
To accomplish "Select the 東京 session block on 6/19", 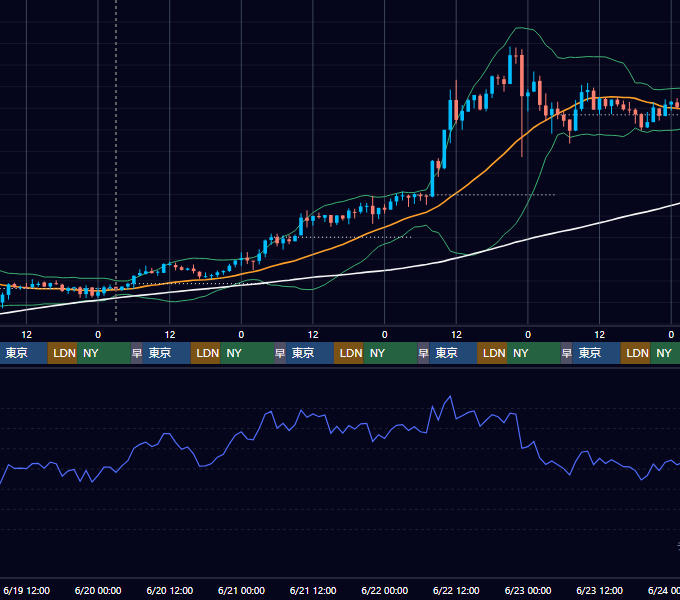I will [23, 353].
